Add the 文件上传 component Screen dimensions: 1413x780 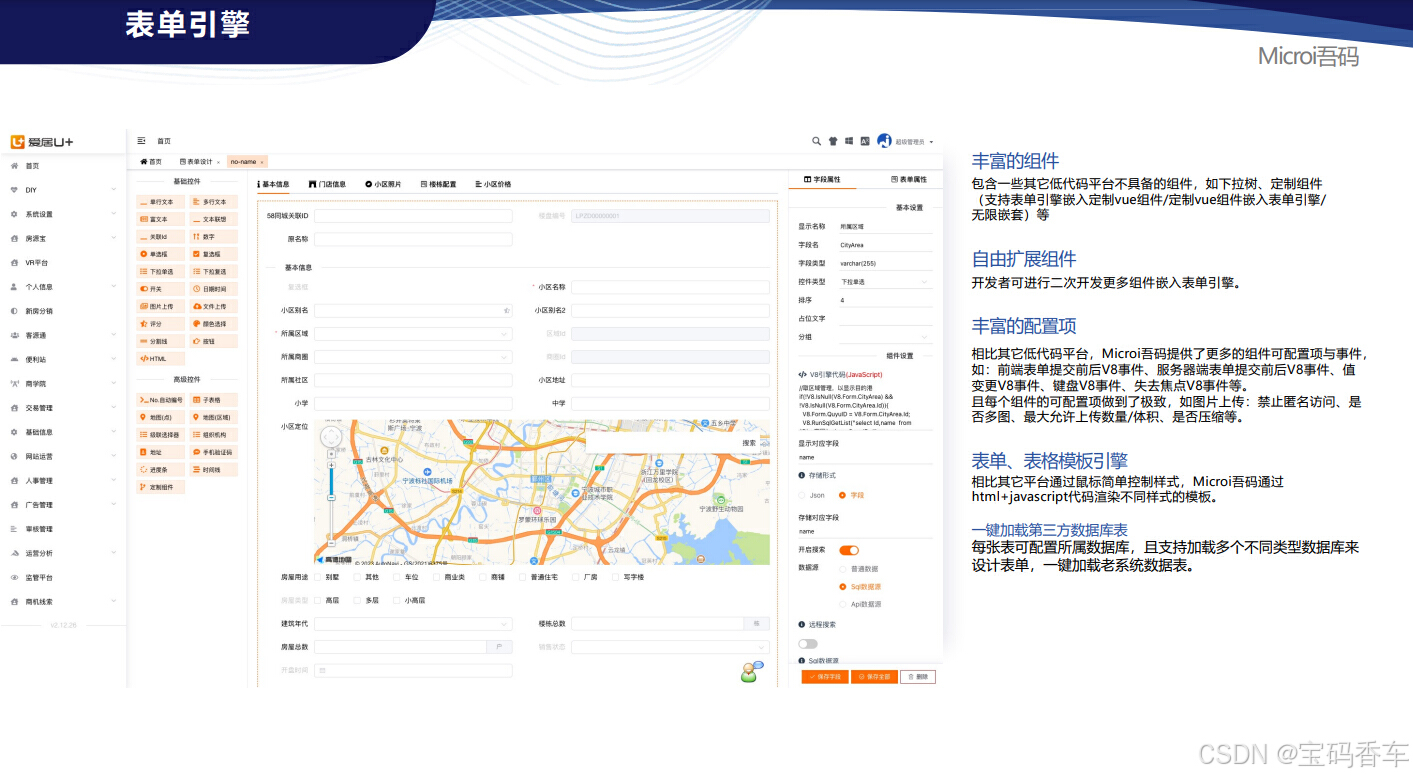tap(214, 306)
